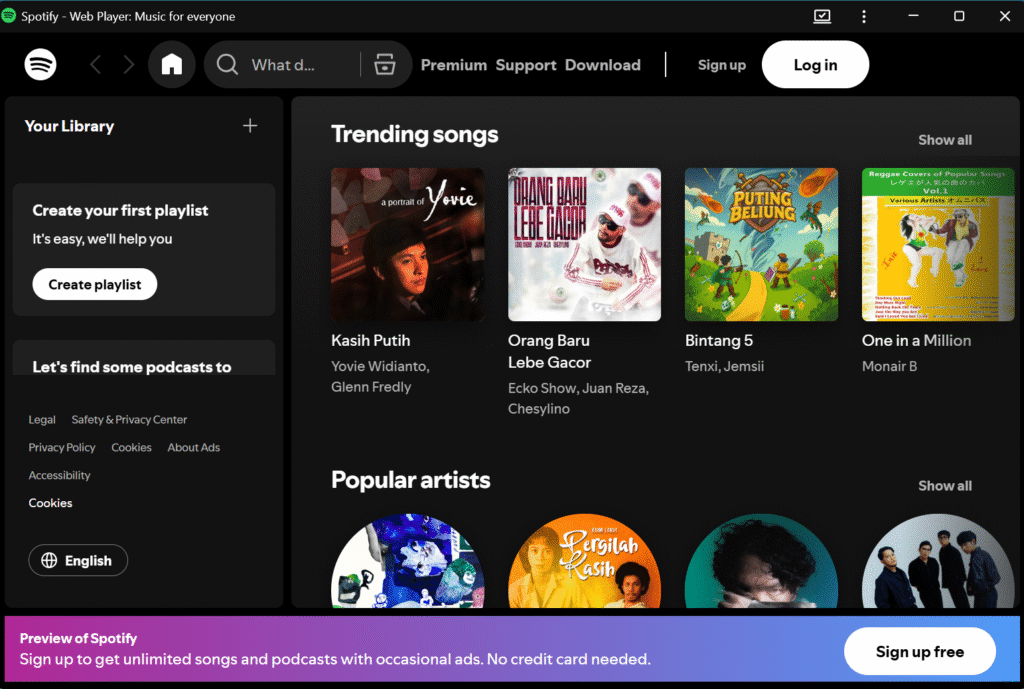Open the English language selector
1024x689 pixels.
78,561
